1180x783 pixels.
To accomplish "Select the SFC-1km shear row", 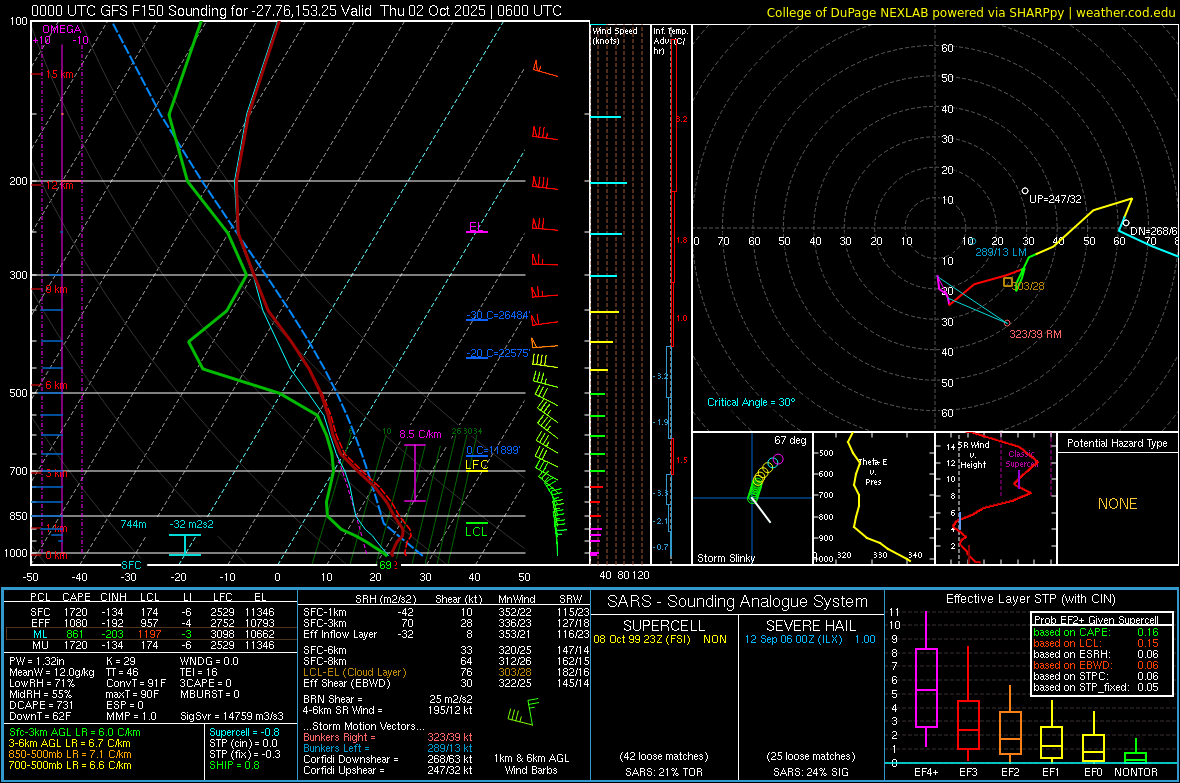I will pos(444,612).
